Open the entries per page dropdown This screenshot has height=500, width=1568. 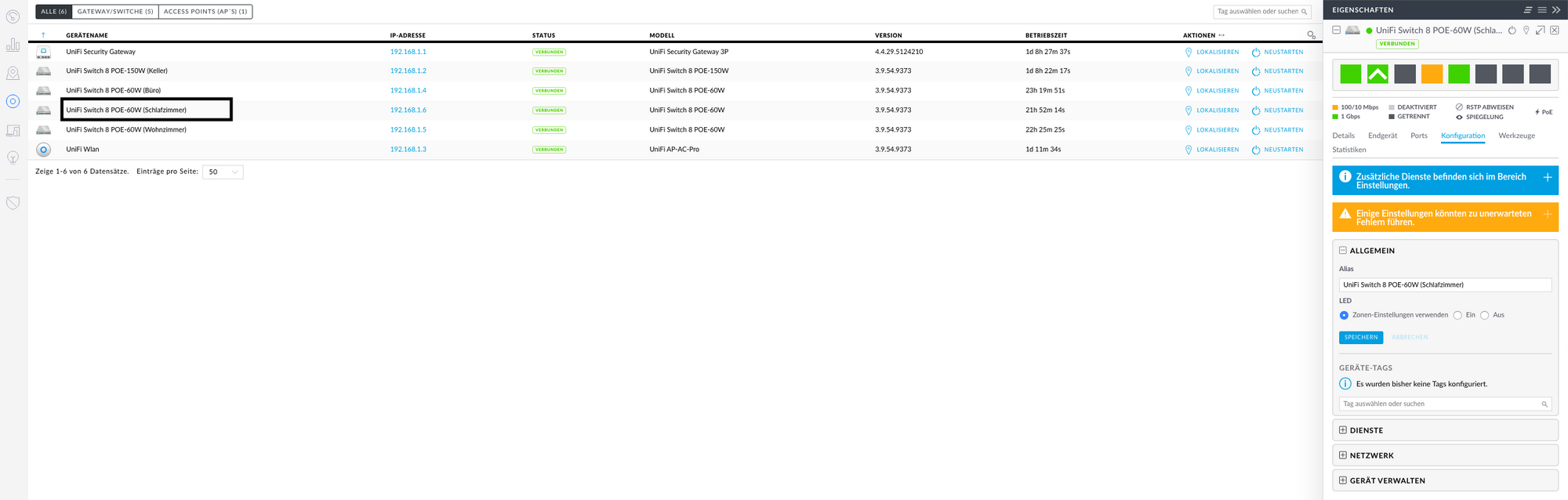click(x=223, y=172)
